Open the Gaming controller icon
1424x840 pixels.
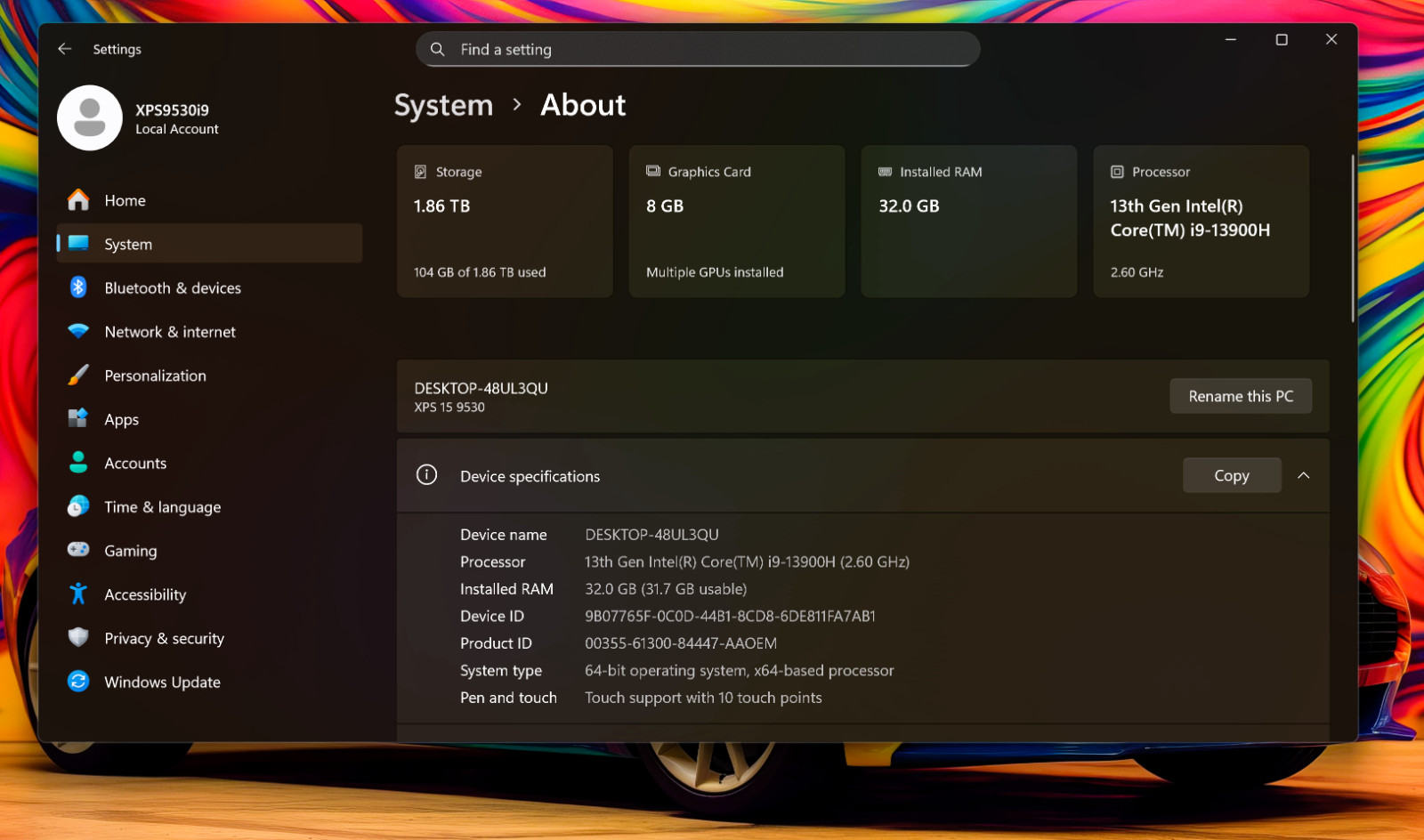78,550
